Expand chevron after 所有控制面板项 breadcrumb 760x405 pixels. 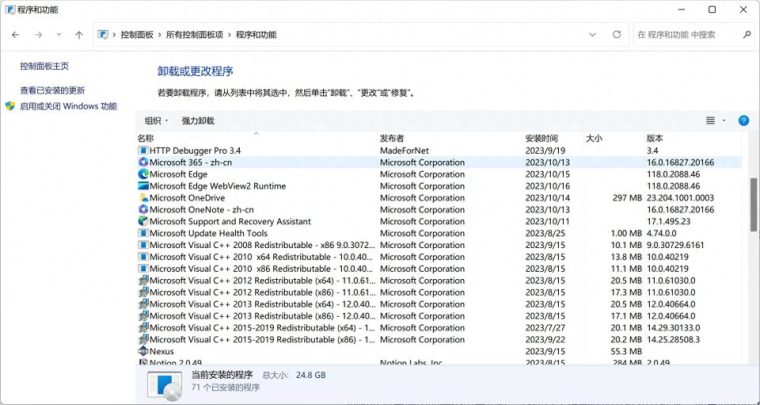click(229, 35)
